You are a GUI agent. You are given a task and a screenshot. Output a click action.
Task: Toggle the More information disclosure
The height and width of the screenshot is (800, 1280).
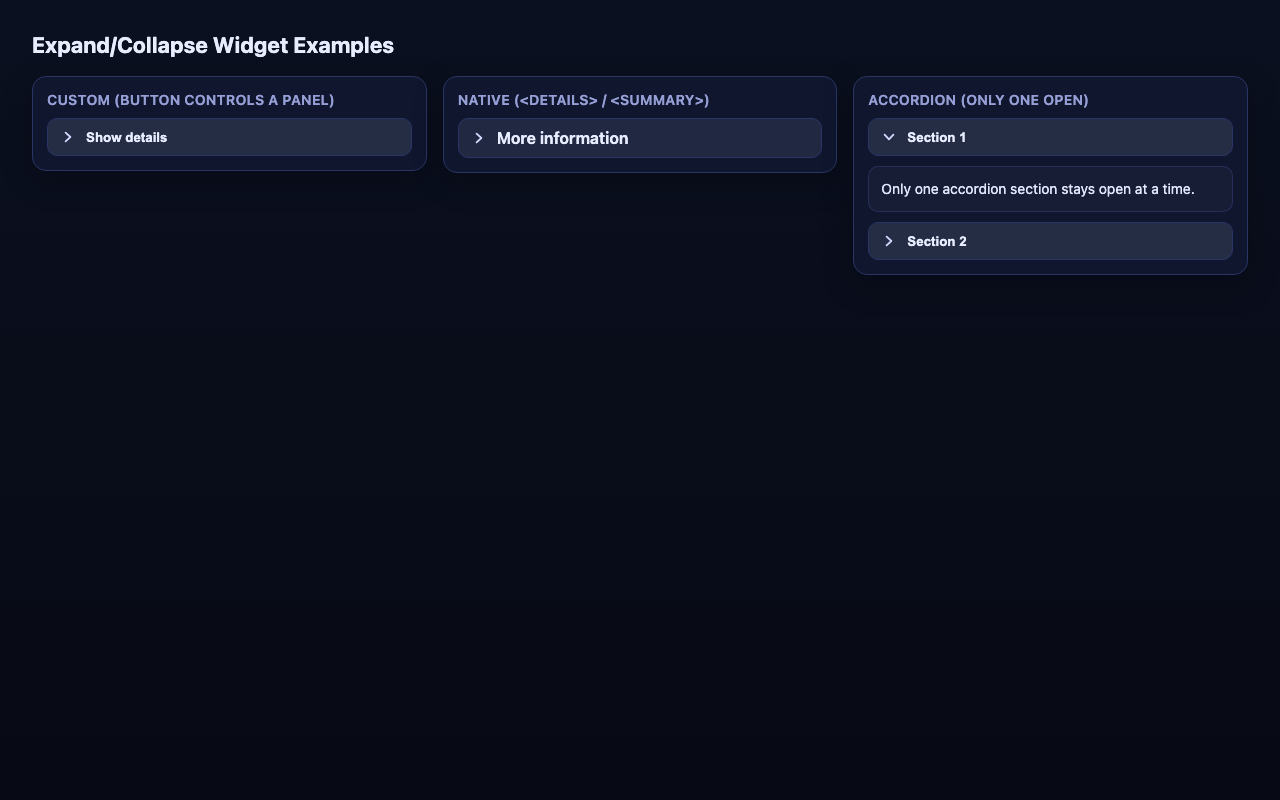[639, 138]
